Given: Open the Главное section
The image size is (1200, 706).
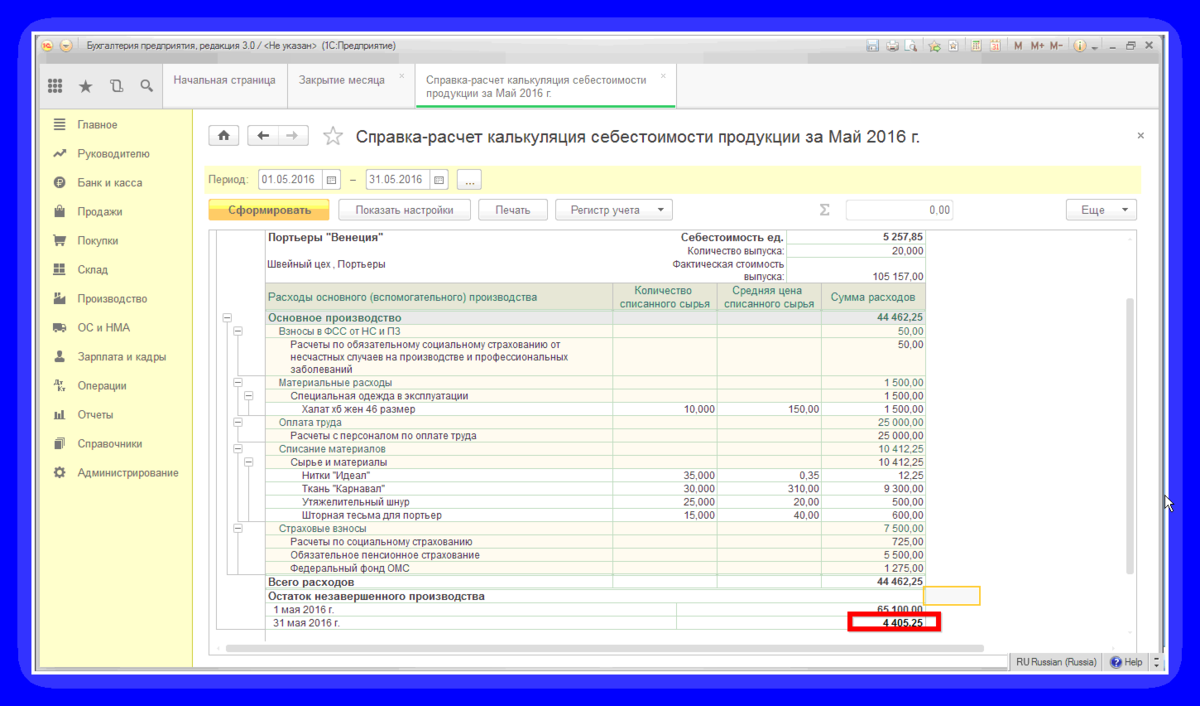Looking at the screenshot, I should (97, 125).
